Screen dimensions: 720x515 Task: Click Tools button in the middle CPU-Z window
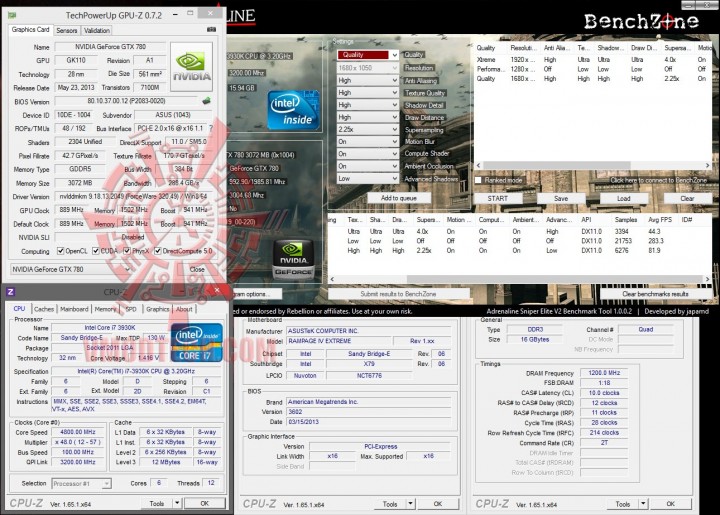point(390,504)
